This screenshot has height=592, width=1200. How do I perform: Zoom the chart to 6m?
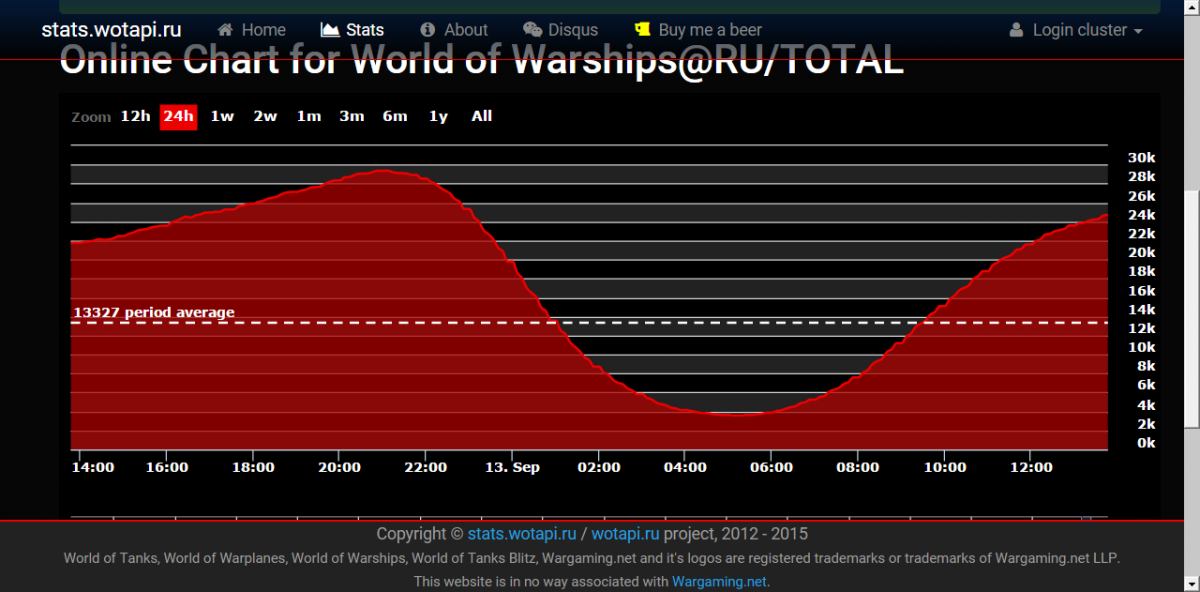coord(394,116)
